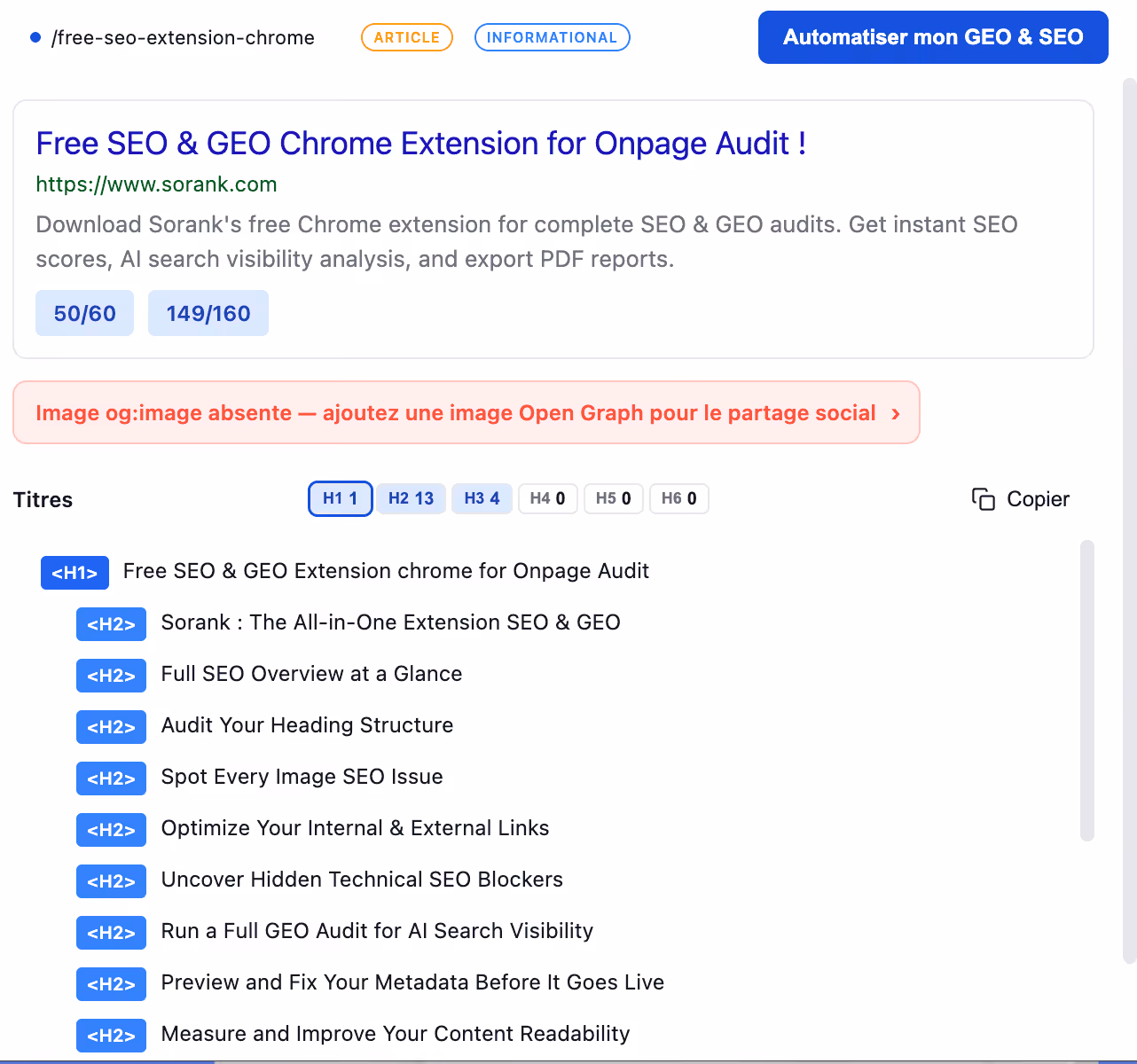
Task: Click the 149/160 description length badge
Action: 208,313
